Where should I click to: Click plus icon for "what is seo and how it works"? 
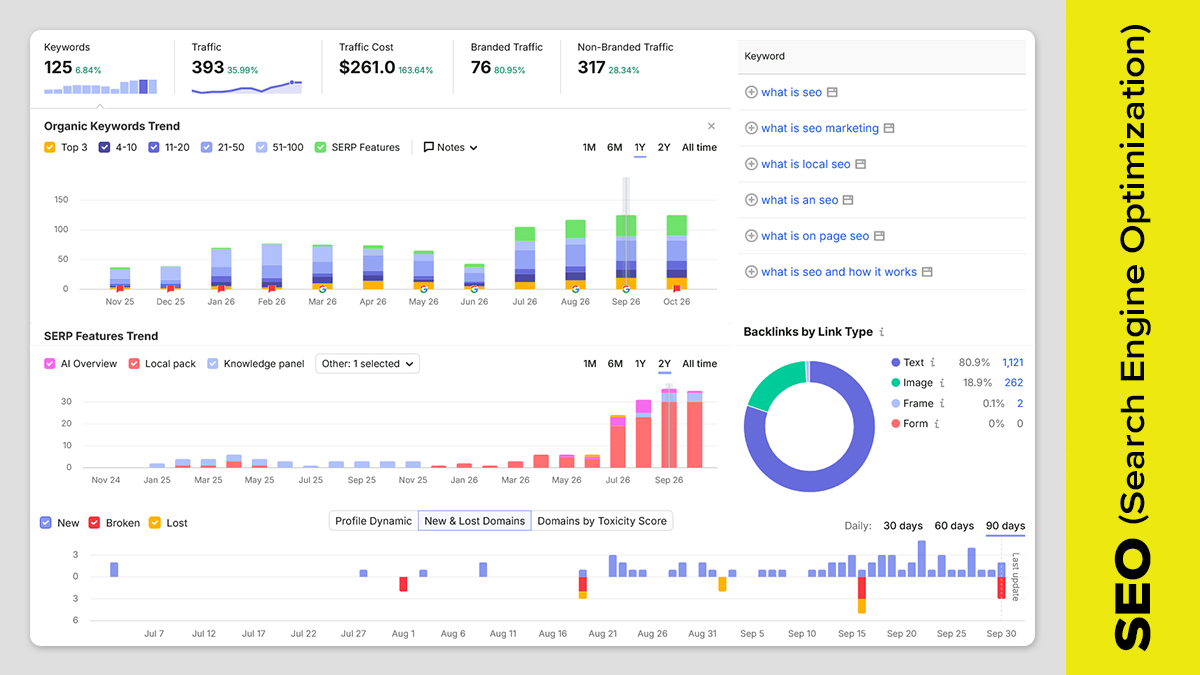pos(751,272)
